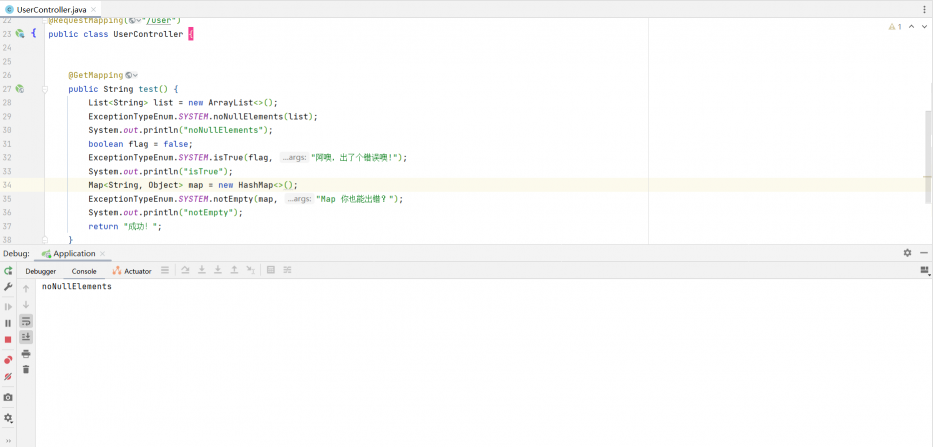933x447 pixels.
Task: Open View Breakpoints red dots icon
Action: click(x=8, y=359)
